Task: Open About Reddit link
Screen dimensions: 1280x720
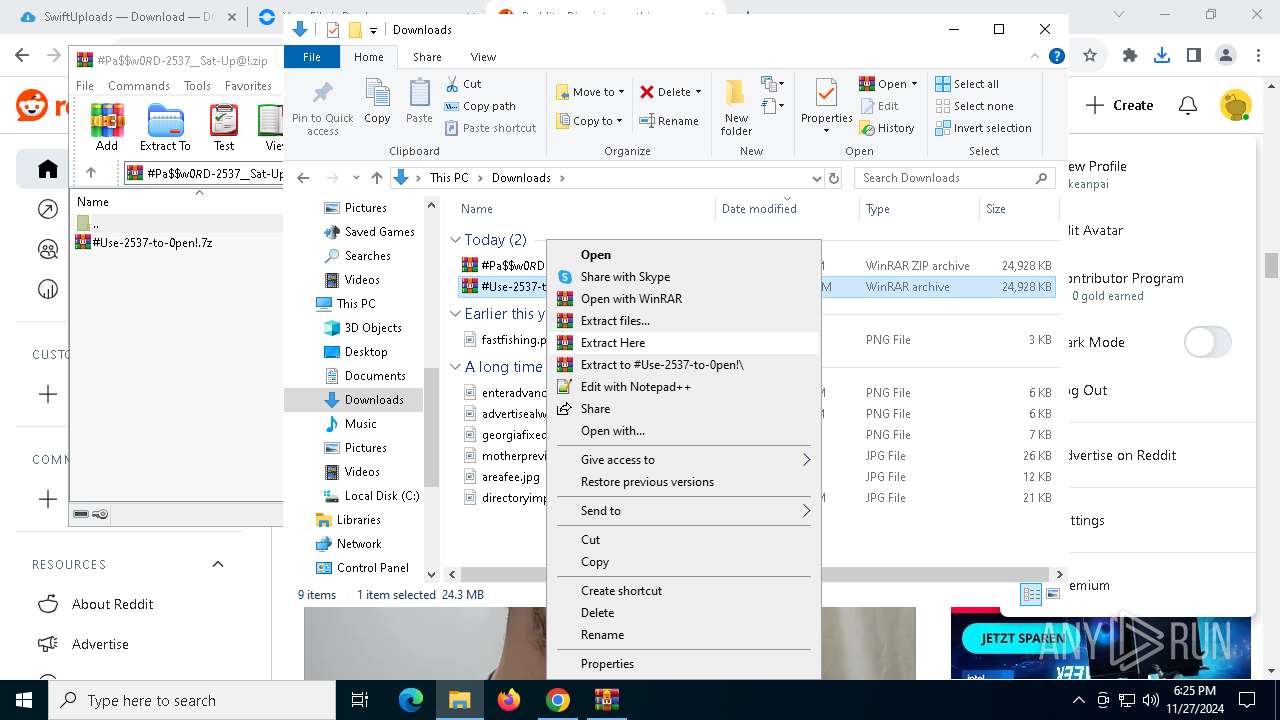Action: tap(112, 604)
